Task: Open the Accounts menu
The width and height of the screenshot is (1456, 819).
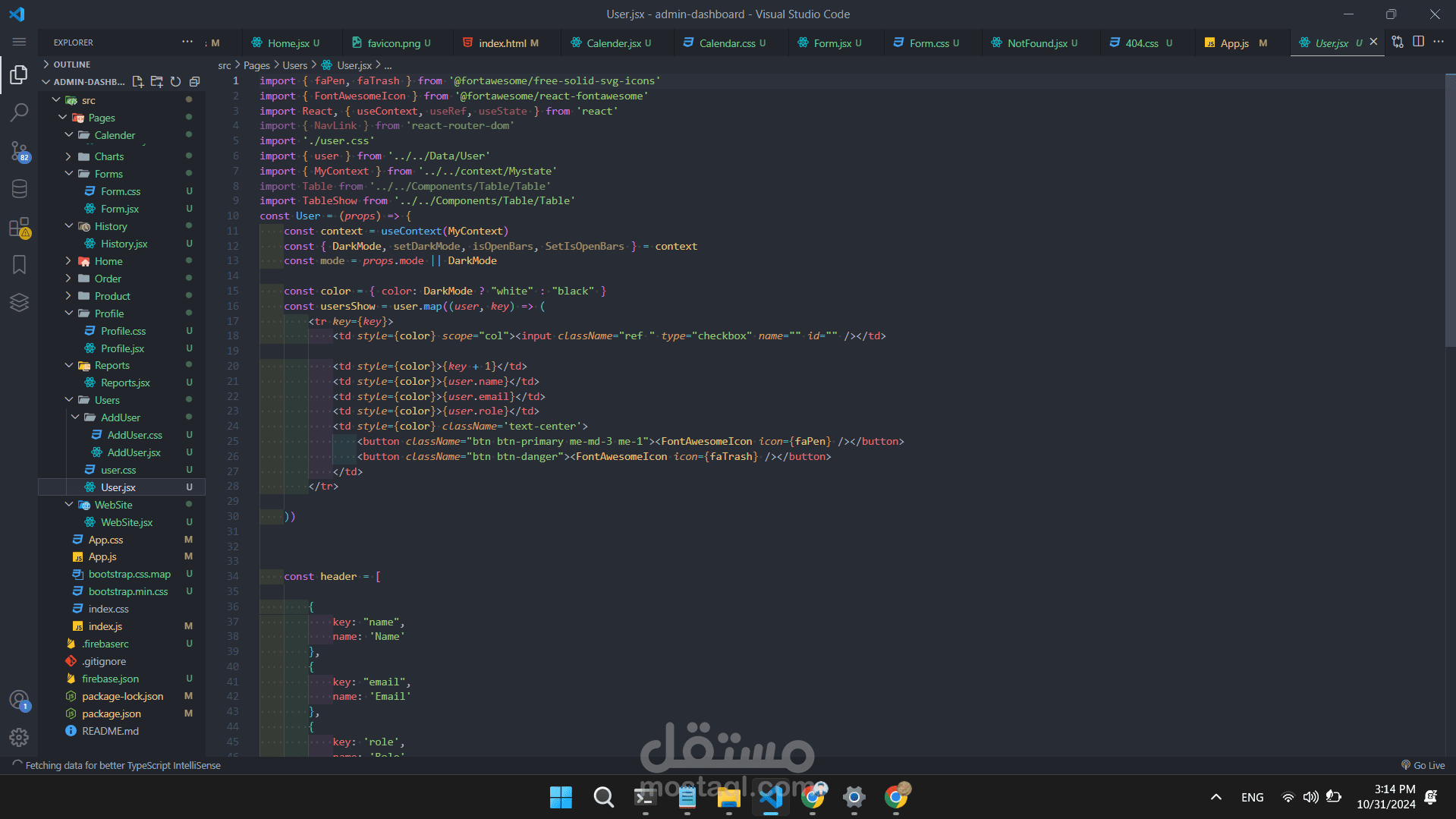Action: [x=19, y=700]
